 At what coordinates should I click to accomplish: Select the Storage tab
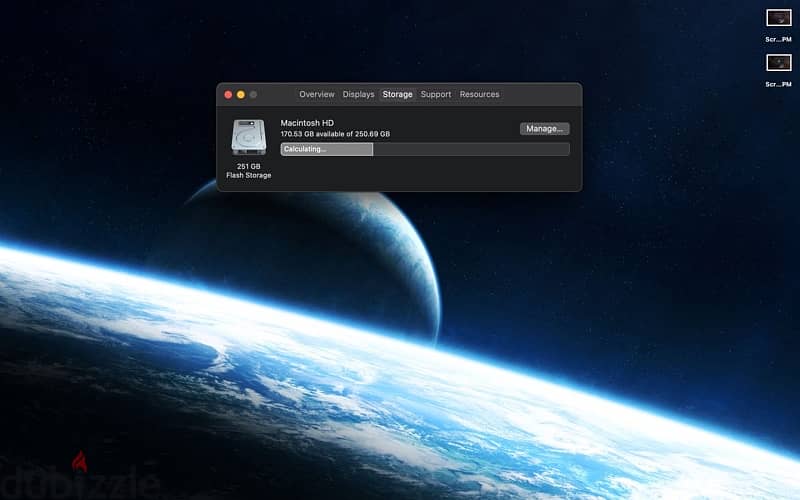pyautogui.click(x=397, y=94)
